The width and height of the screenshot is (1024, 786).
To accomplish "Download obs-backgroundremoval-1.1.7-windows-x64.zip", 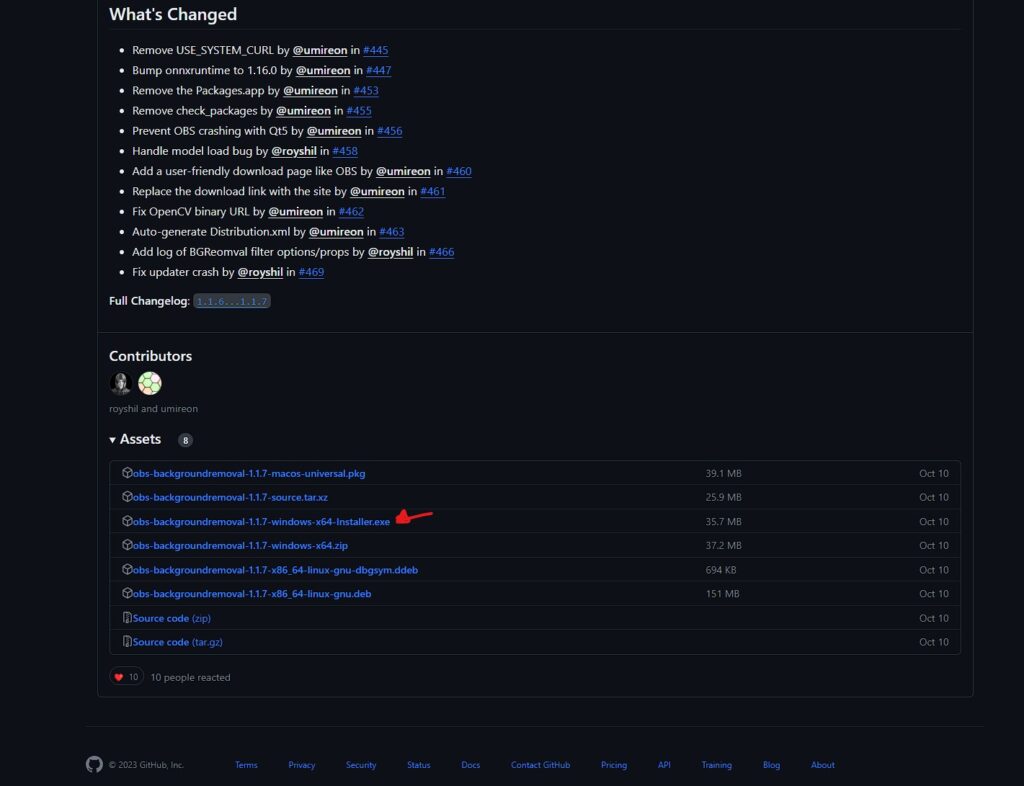I will pyautogui.click(x=240, y=545).
